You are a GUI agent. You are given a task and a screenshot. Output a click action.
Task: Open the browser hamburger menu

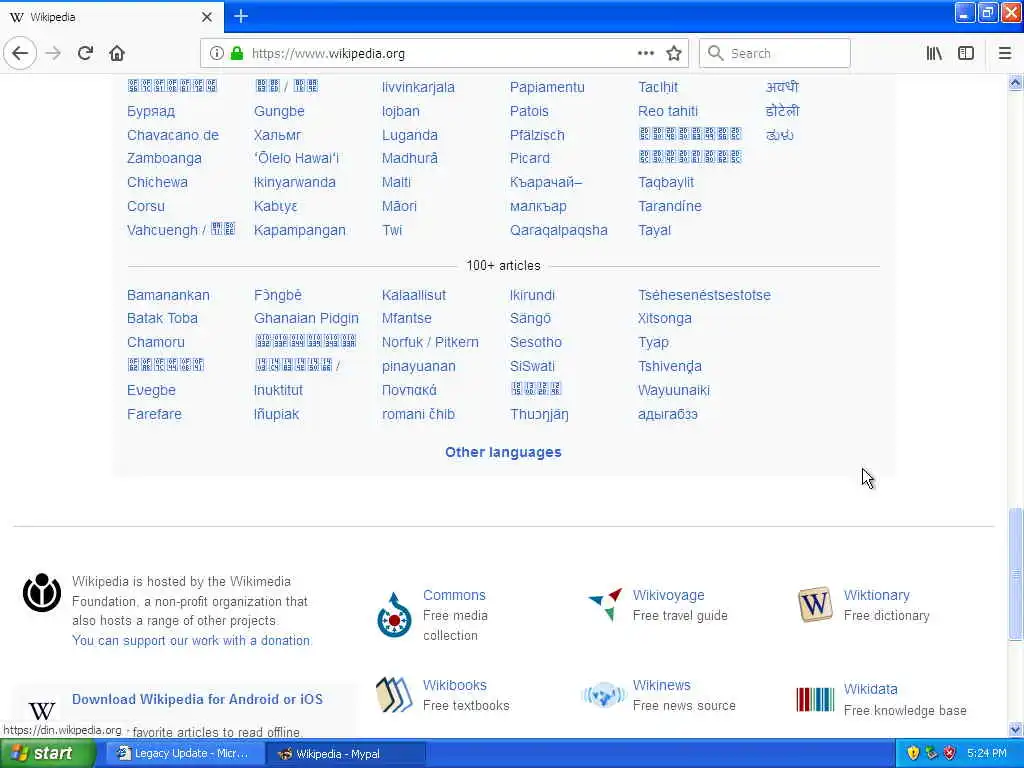(1005, 54)
